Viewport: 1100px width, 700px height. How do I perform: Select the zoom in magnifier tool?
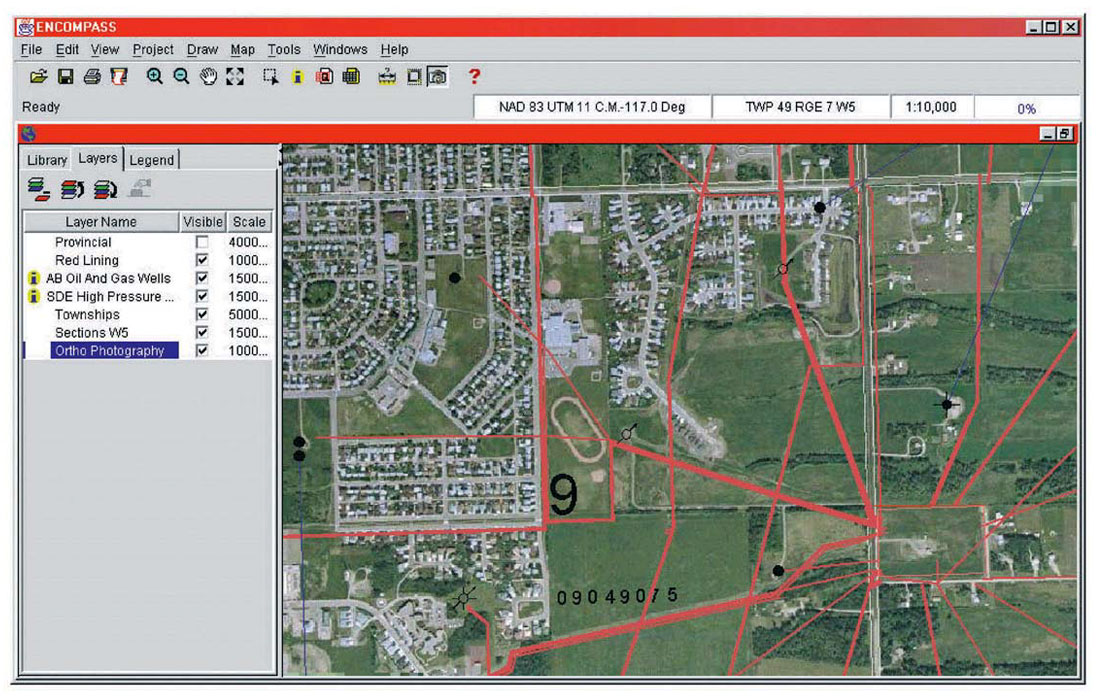pyautogui.click(x=154, y=76)
